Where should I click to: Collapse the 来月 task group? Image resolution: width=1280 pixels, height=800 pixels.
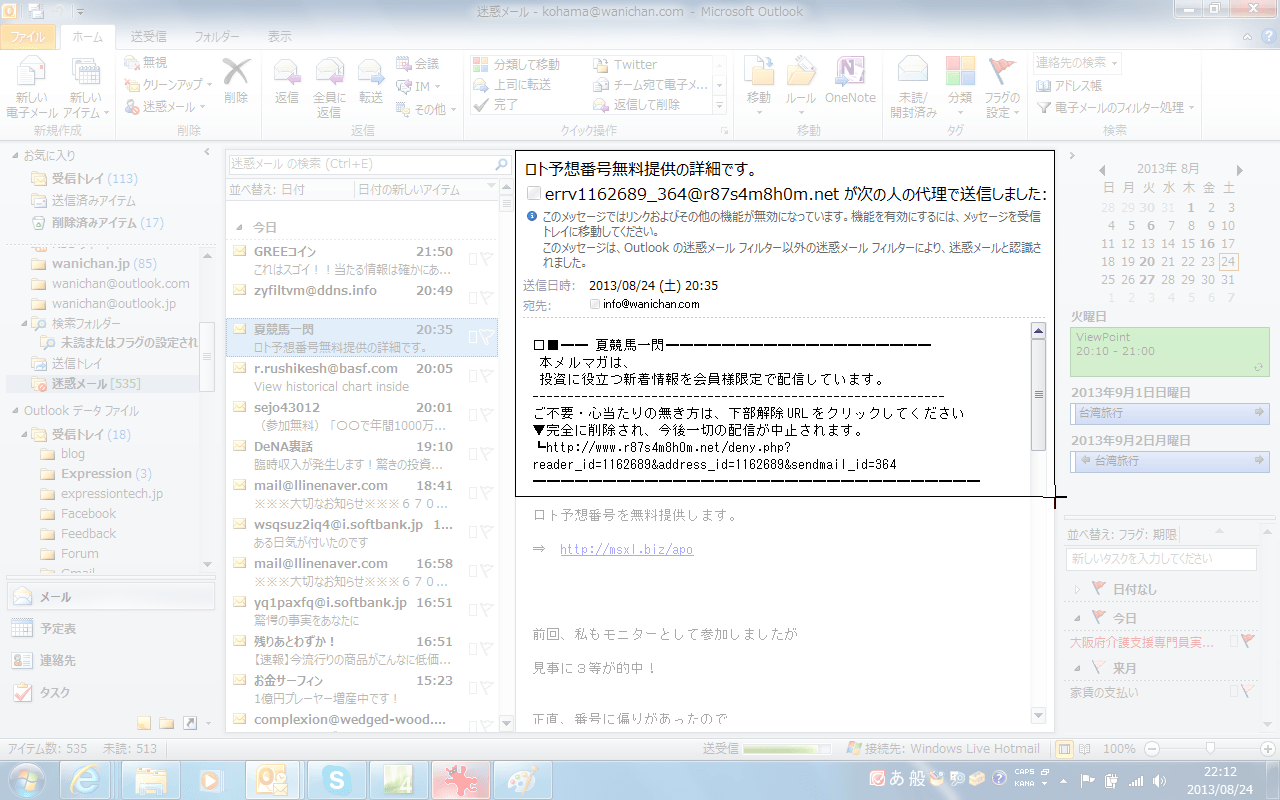pyautogui.click(x=1077, y=667)
